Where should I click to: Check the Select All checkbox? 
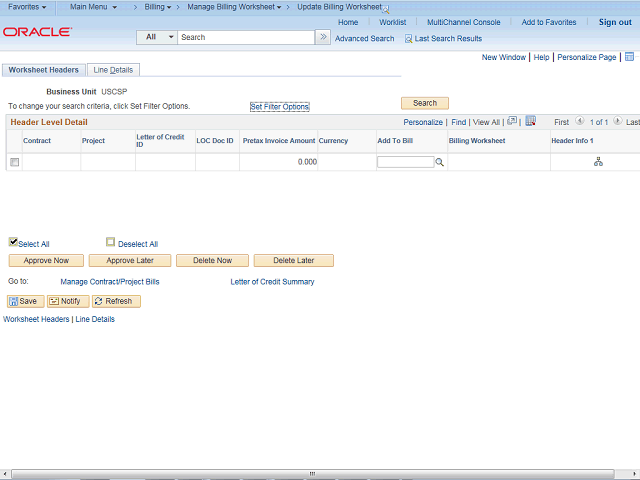pyautogui.click(x=13, y=242)
